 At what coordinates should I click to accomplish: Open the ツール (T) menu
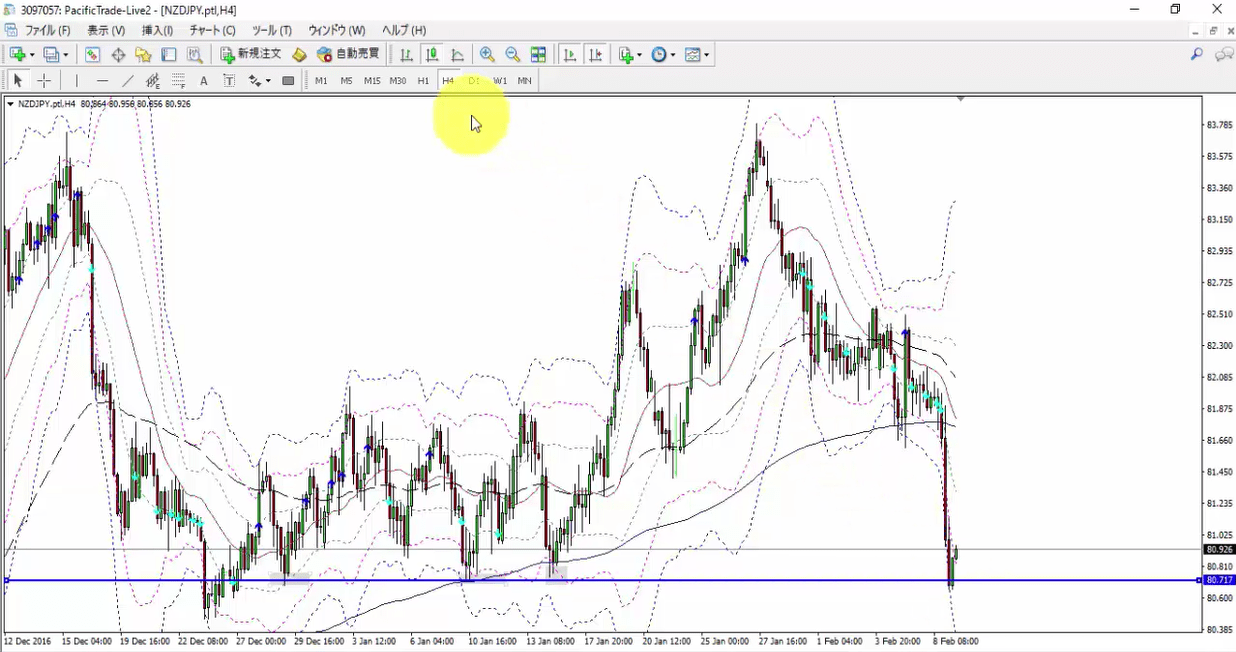[272, 30]
